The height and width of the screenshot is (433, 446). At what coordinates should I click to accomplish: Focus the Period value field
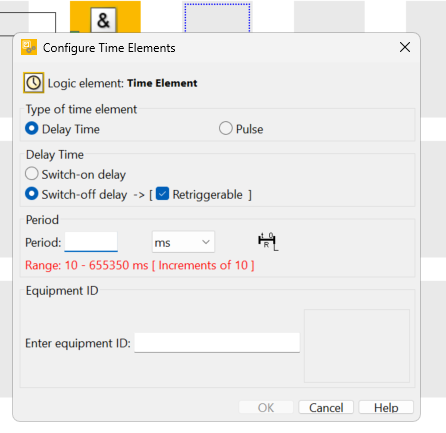tap(91, 242)
